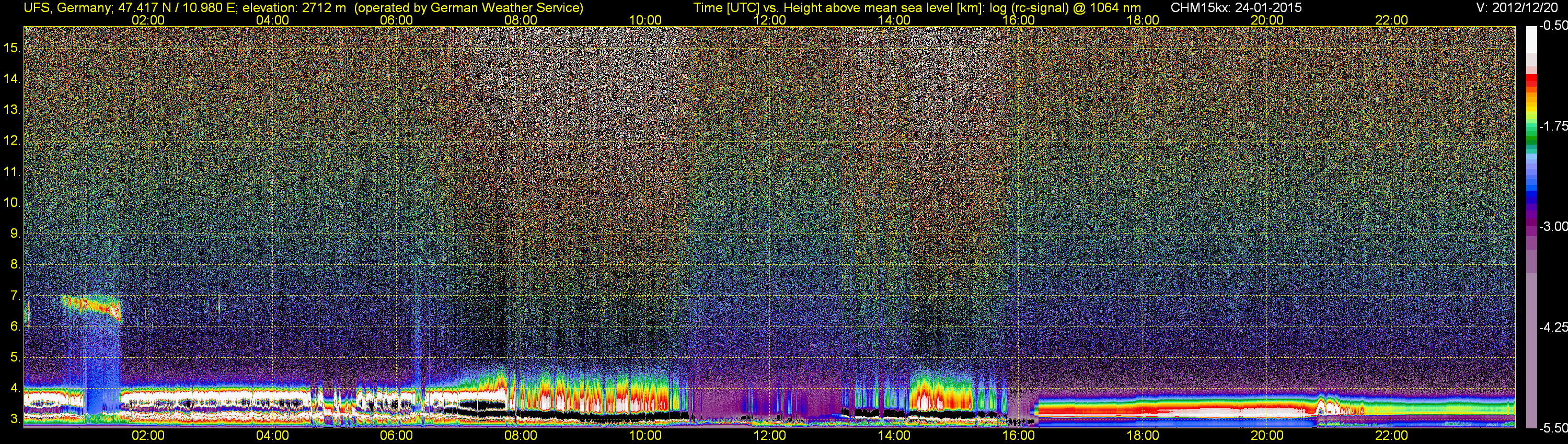
Task: Click the 6. km height axis label
Action: 15,326
